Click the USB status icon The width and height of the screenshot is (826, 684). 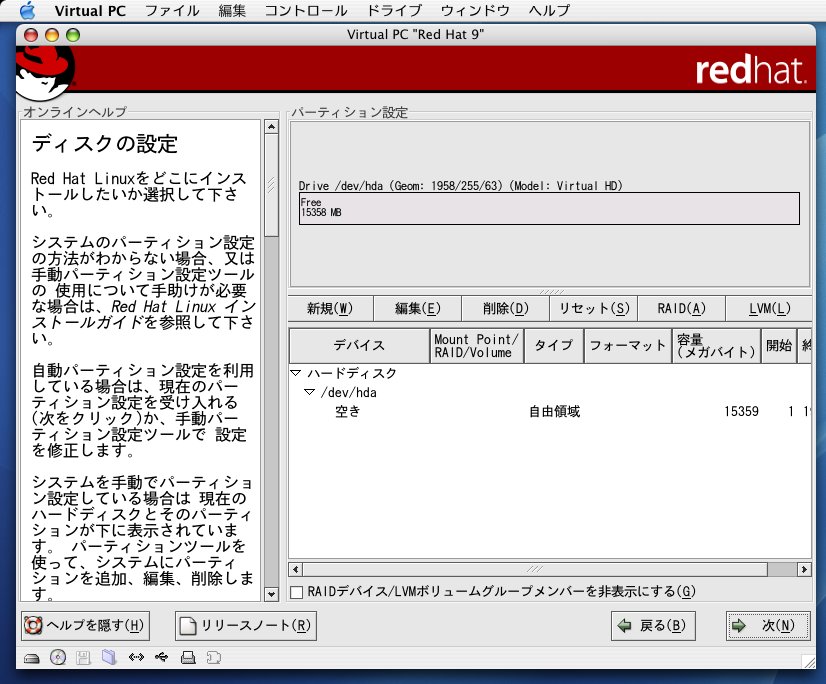[x=162, y=657]
